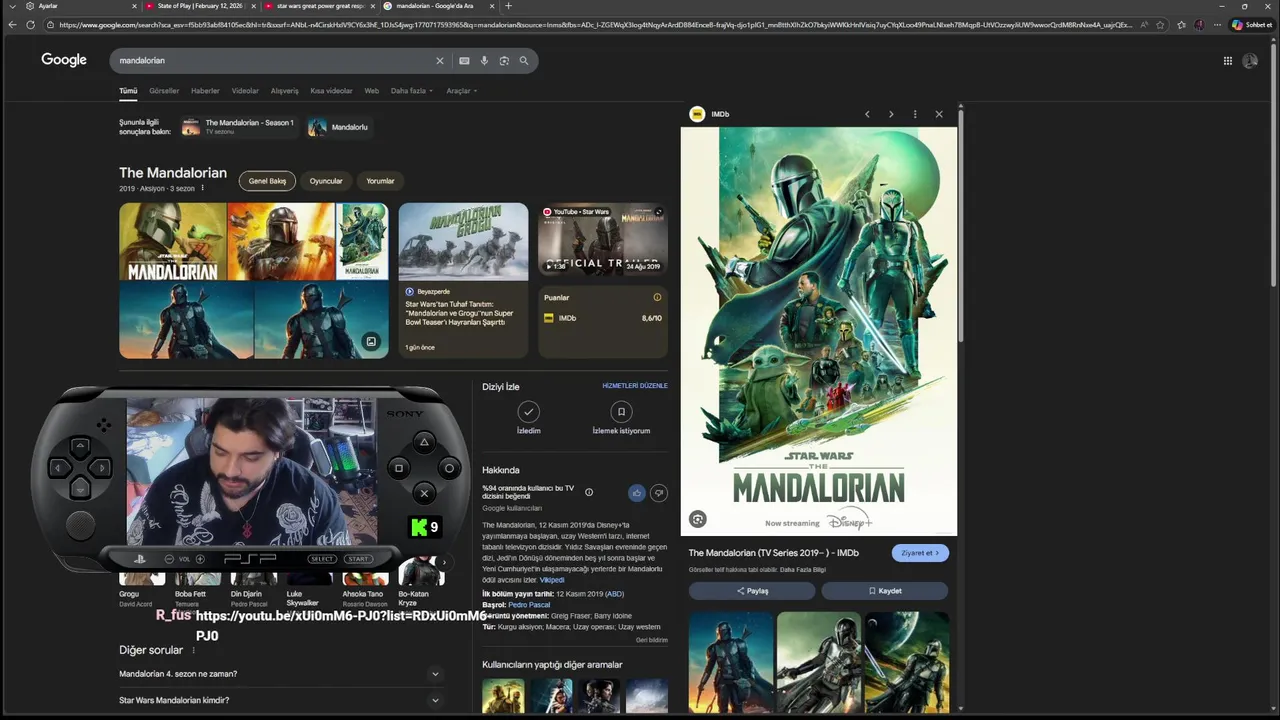Open the Araçlar dropdown
This screenshot has height=720, width=1280.
tap(461, 91)
